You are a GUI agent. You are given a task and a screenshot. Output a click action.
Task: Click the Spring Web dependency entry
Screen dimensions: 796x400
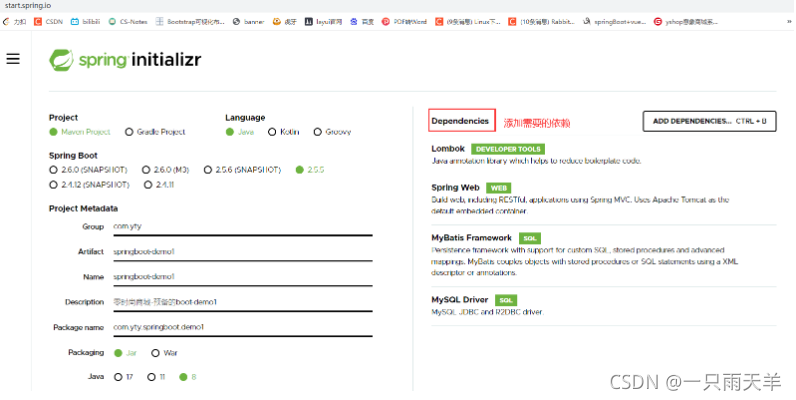604,199
